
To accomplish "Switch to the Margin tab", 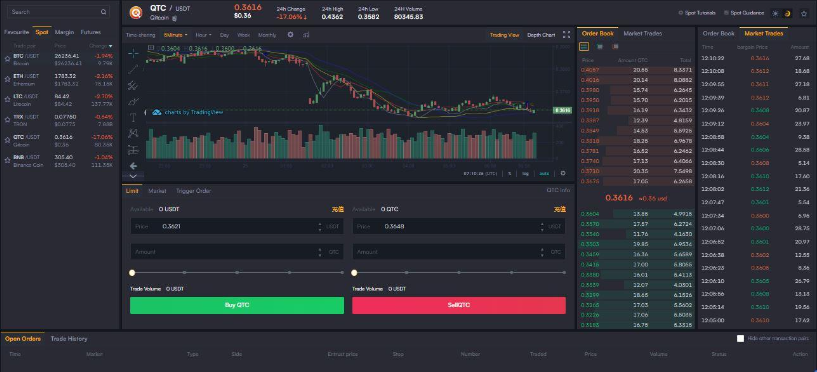I will [64, 32].
